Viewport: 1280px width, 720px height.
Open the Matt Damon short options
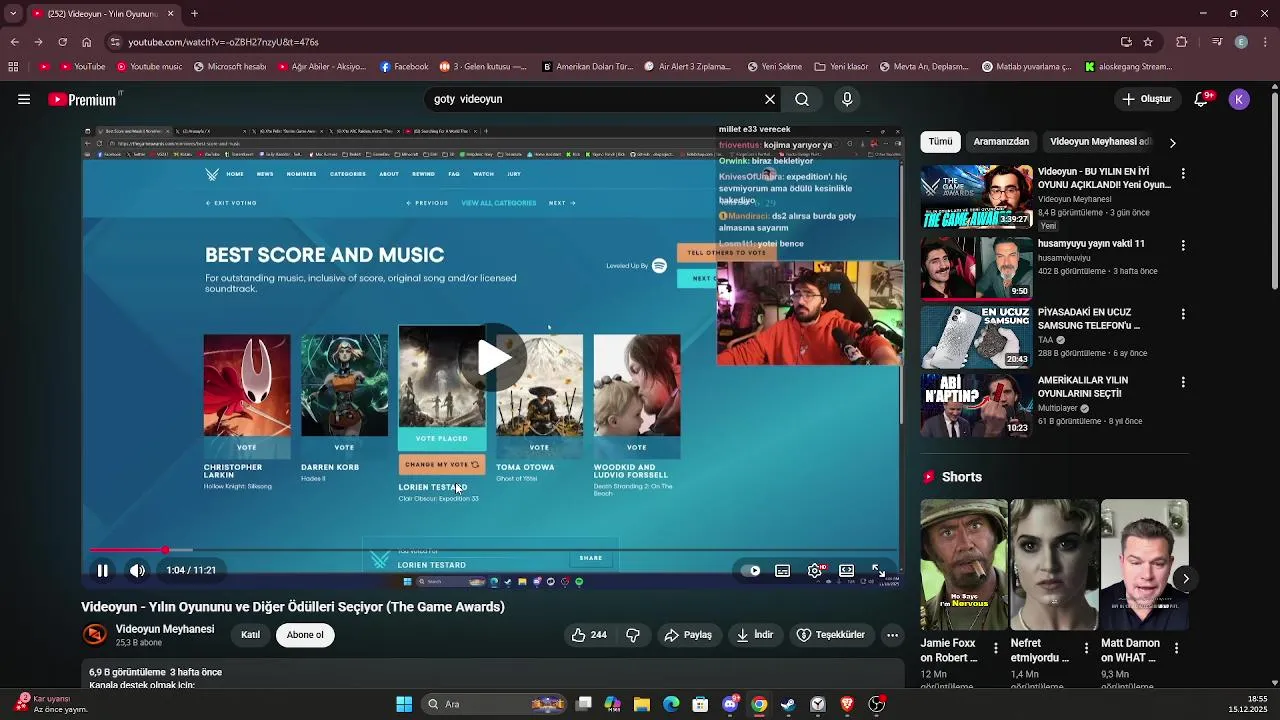pyautogui.click(x=1176, y=649)
